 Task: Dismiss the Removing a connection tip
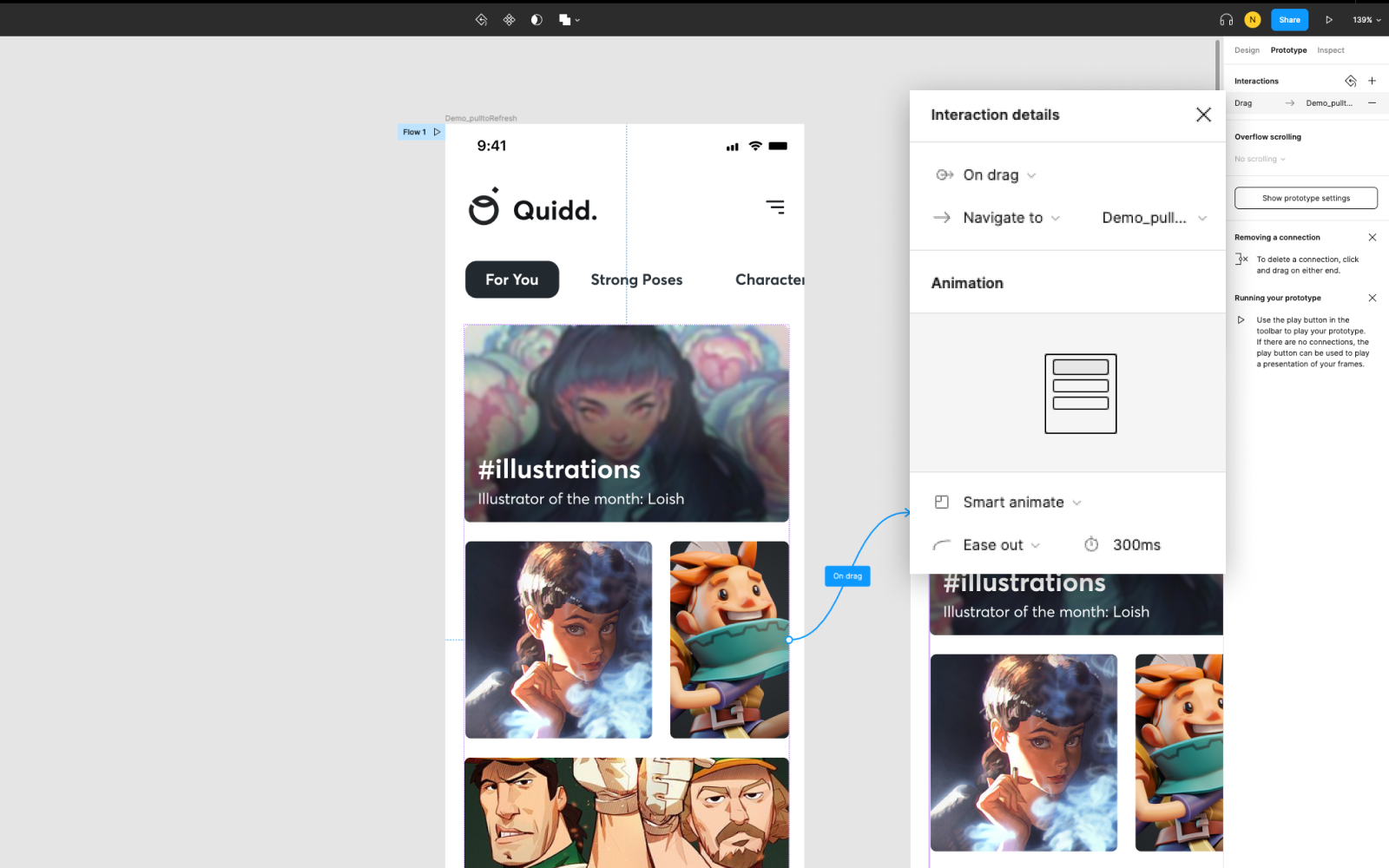(x=1372, y=237)
